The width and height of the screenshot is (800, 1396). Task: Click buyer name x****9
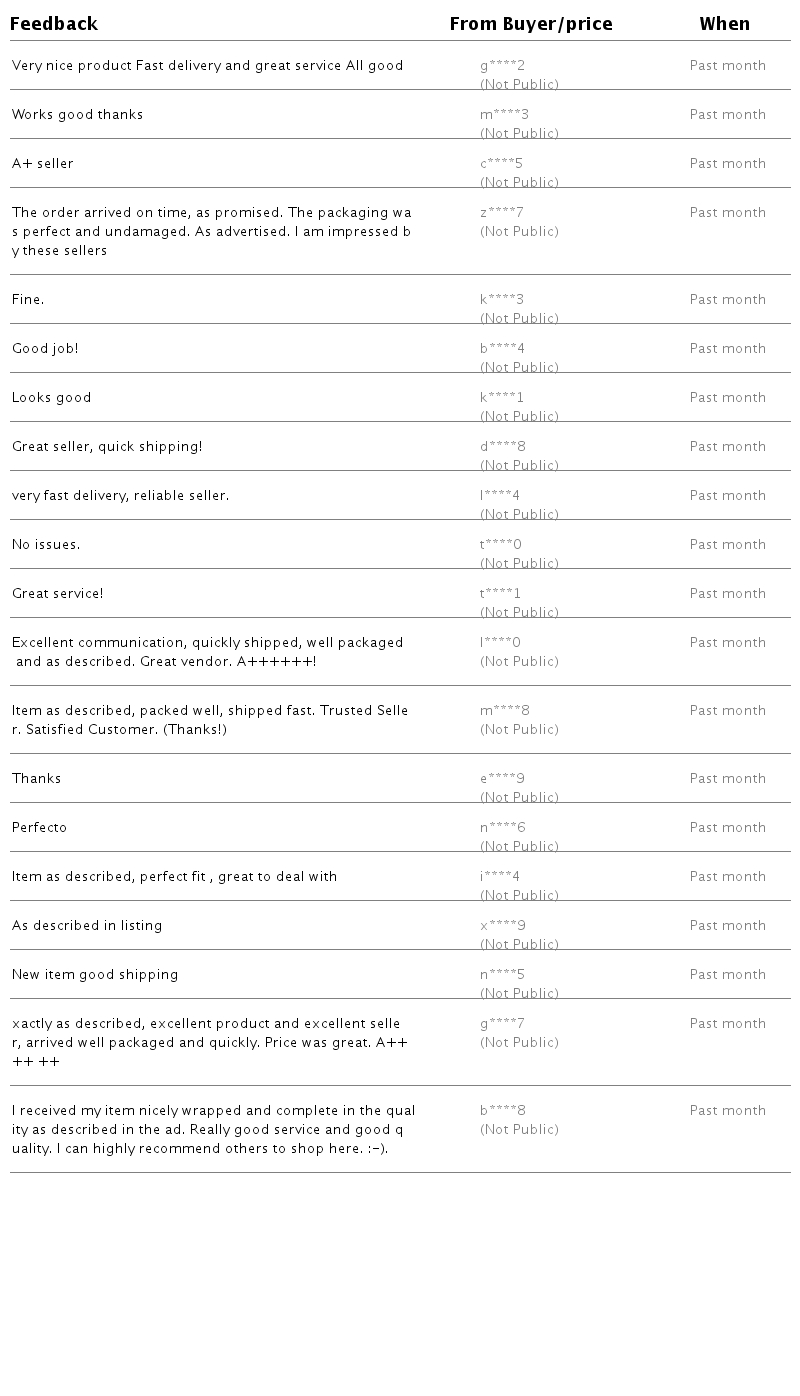[502, 926]
